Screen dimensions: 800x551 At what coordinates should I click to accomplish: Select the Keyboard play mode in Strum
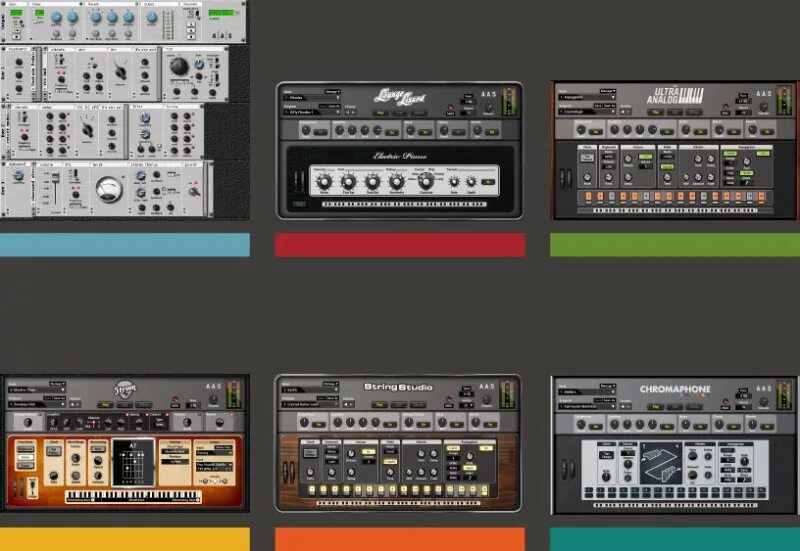click(x=26, y=449)
